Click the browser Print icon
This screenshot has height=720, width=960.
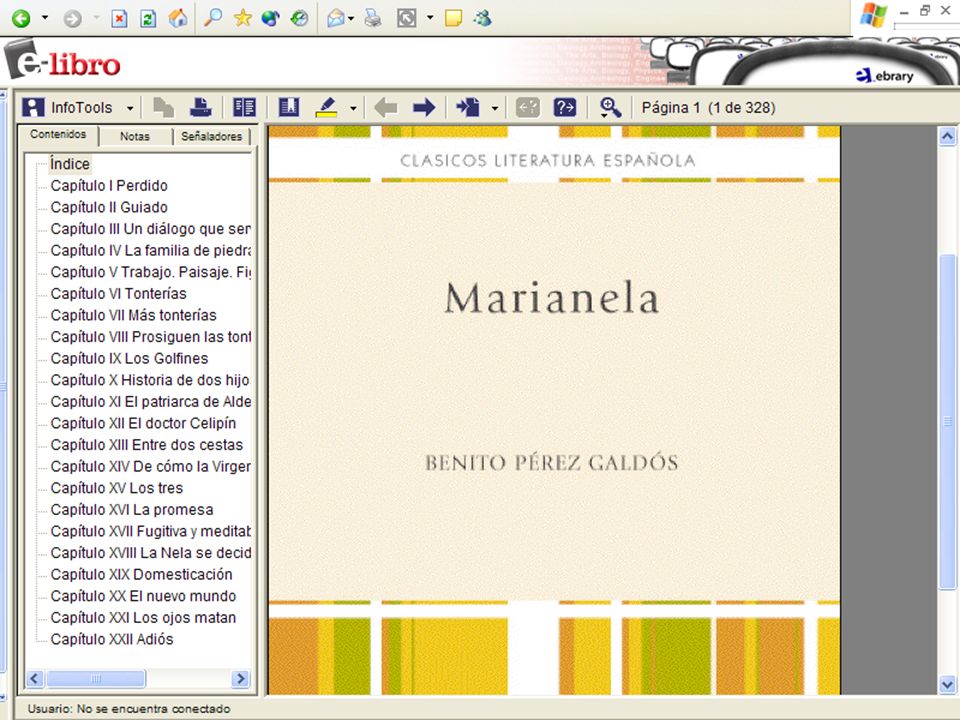coord(373,18)
